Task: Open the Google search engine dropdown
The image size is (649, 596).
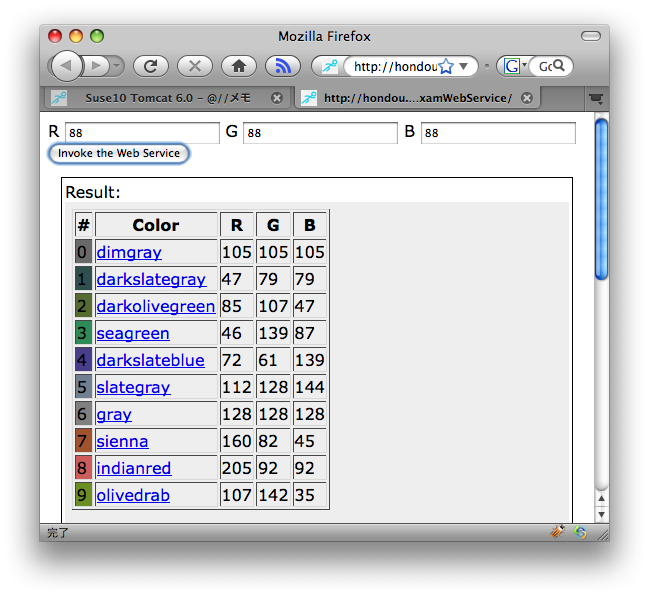Action: click(x=514, y=66)
